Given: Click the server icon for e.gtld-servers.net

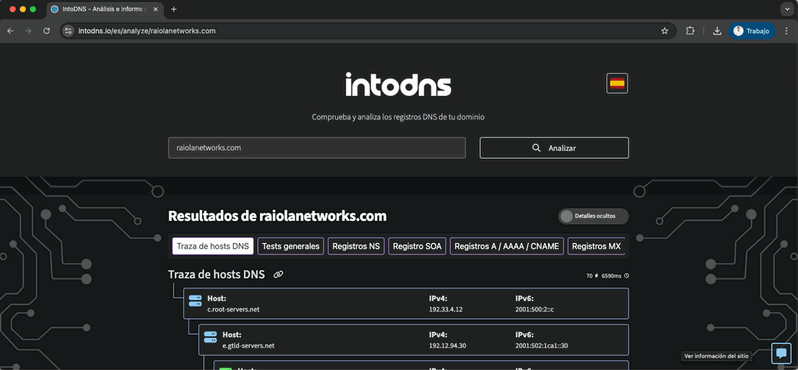Looking at the screenshot, I should (211, 337).
